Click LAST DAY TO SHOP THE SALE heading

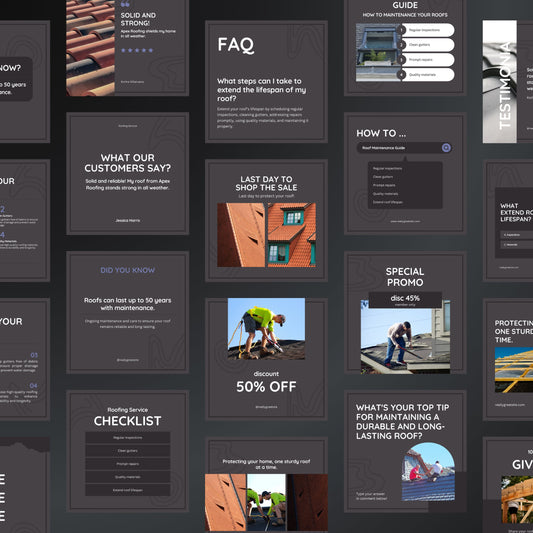coord(266,183)
